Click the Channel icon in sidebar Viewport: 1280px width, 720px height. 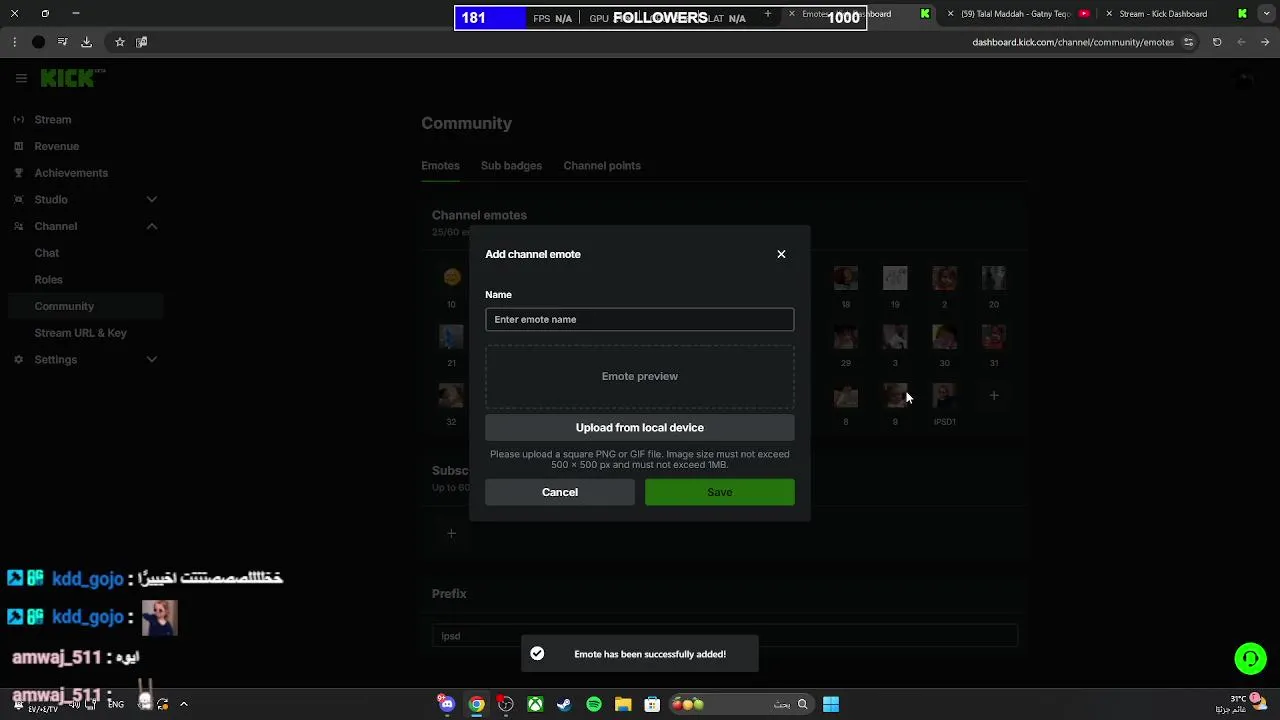tap(18, 226)
